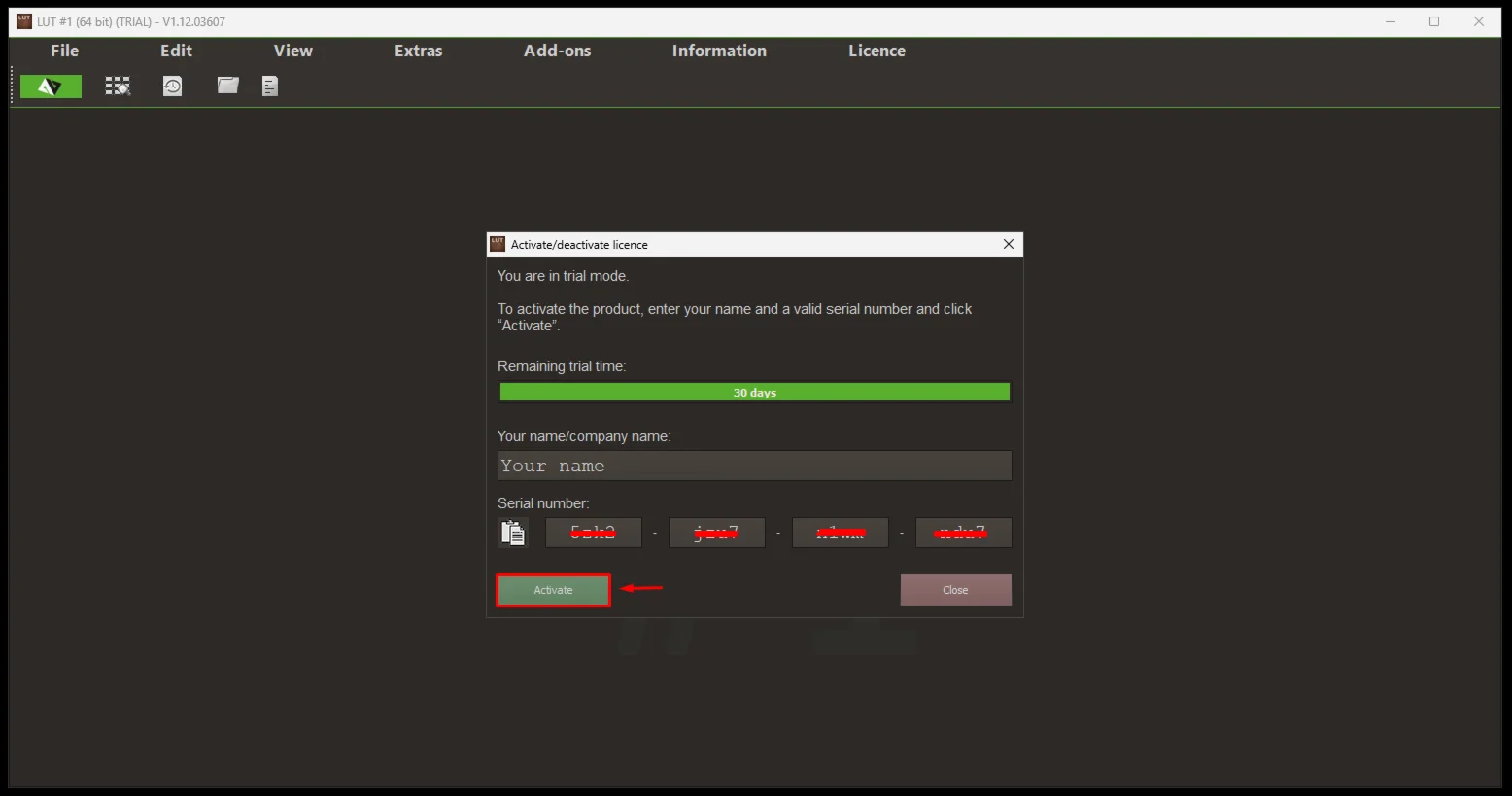
Task: Open the File menu
Action: pyautogui.click(x=65, y=51)
